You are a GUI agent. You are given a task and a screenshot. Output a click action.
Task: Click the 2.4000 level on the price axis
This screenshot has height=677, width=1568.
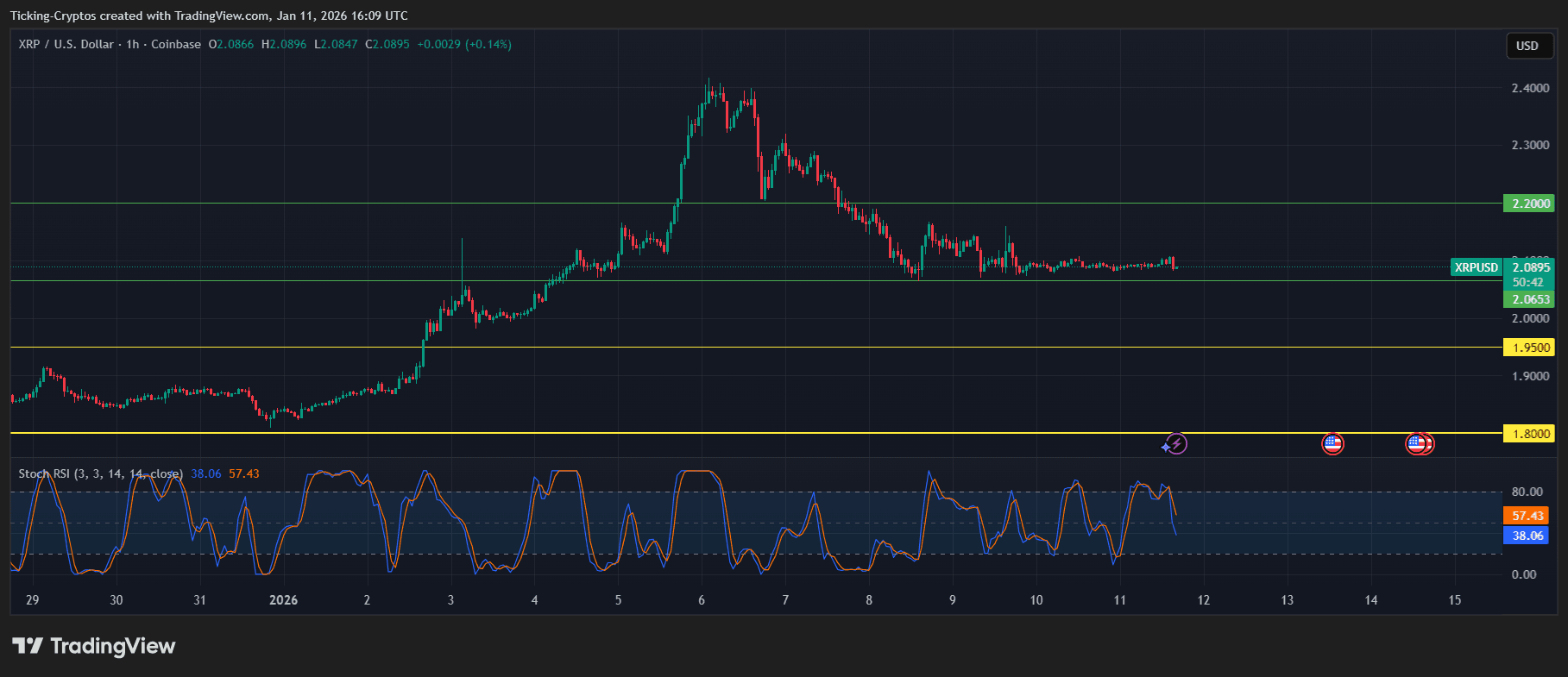pyautogui.click(x=1530, y=88)
